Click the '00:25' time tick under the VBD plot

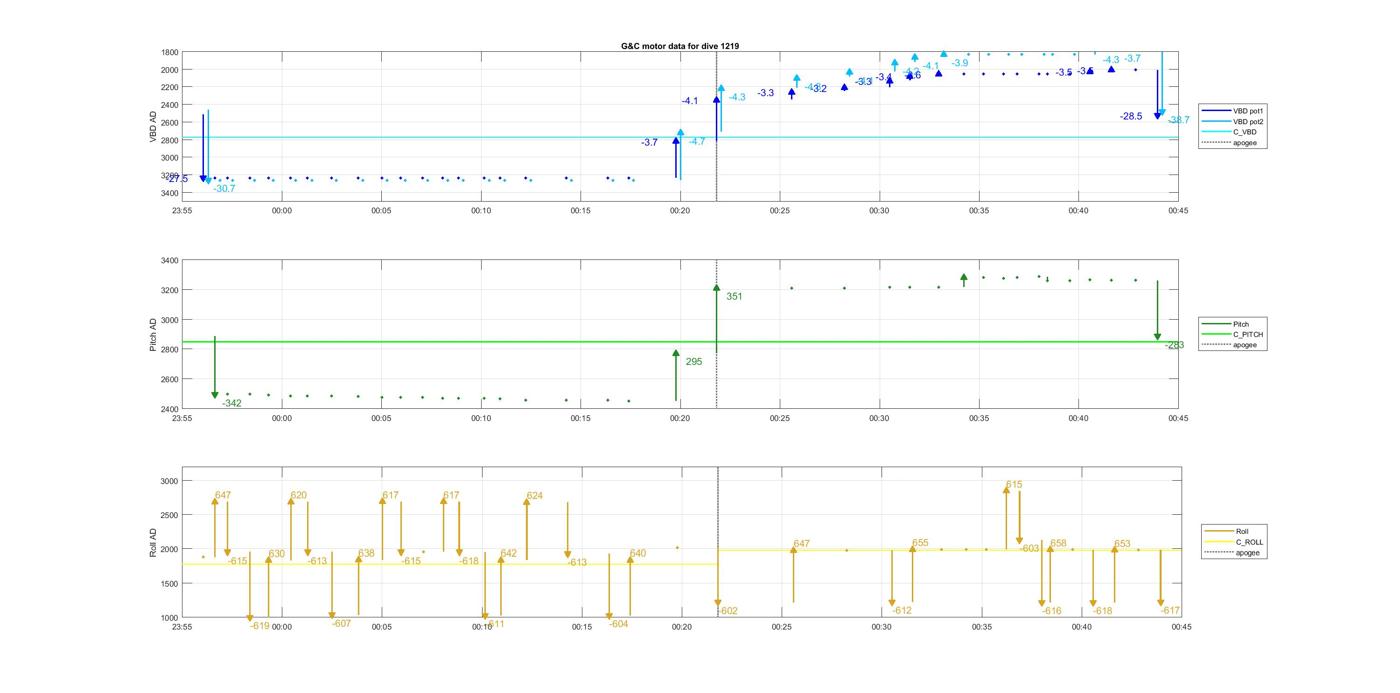tap(780, 210)
